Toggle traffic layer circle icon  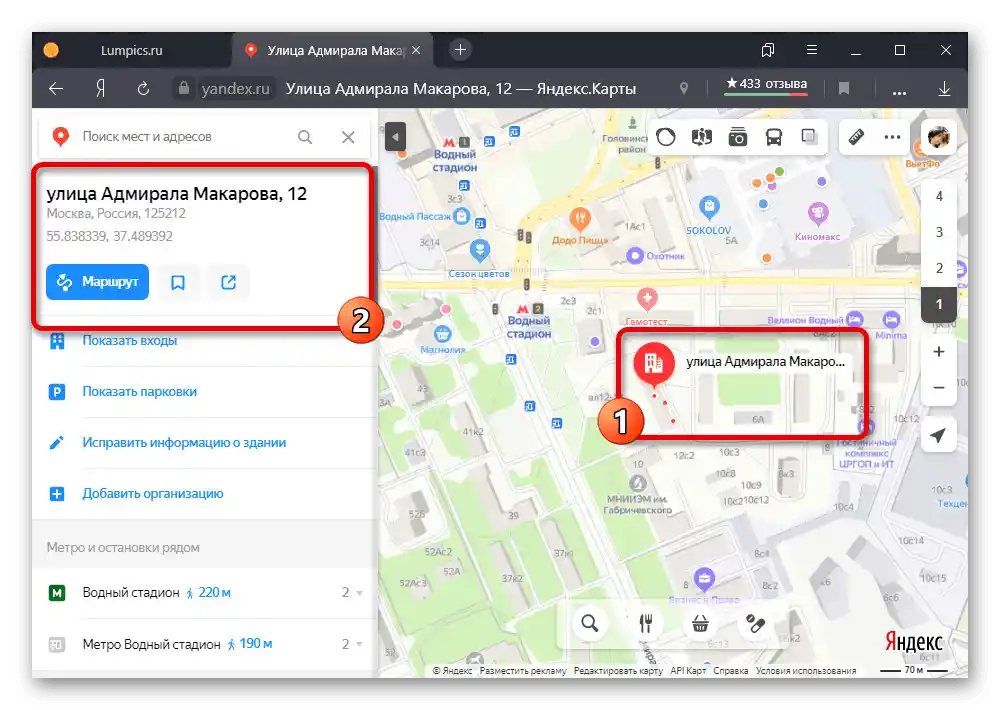click(x=666, y=137)
